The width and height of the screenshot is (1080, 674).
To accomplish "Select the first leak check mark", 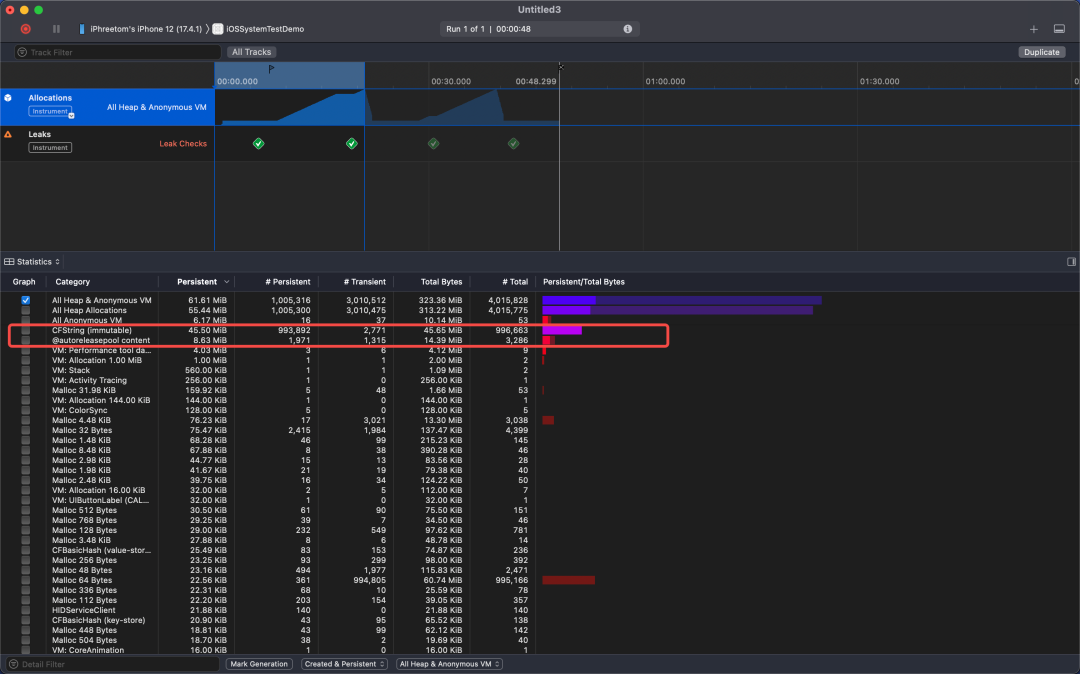I will [258, 143].
